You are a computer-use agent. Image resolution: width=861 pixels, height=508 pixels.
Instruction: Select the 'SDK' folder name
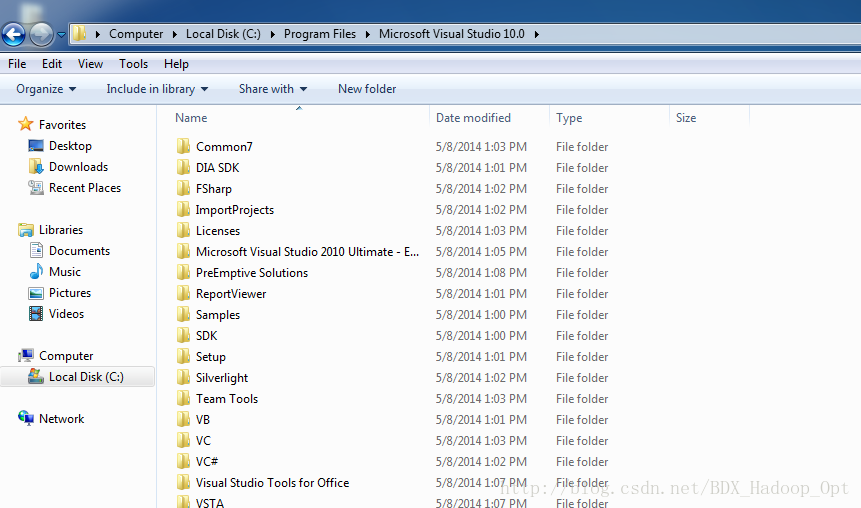pos(206,336)
